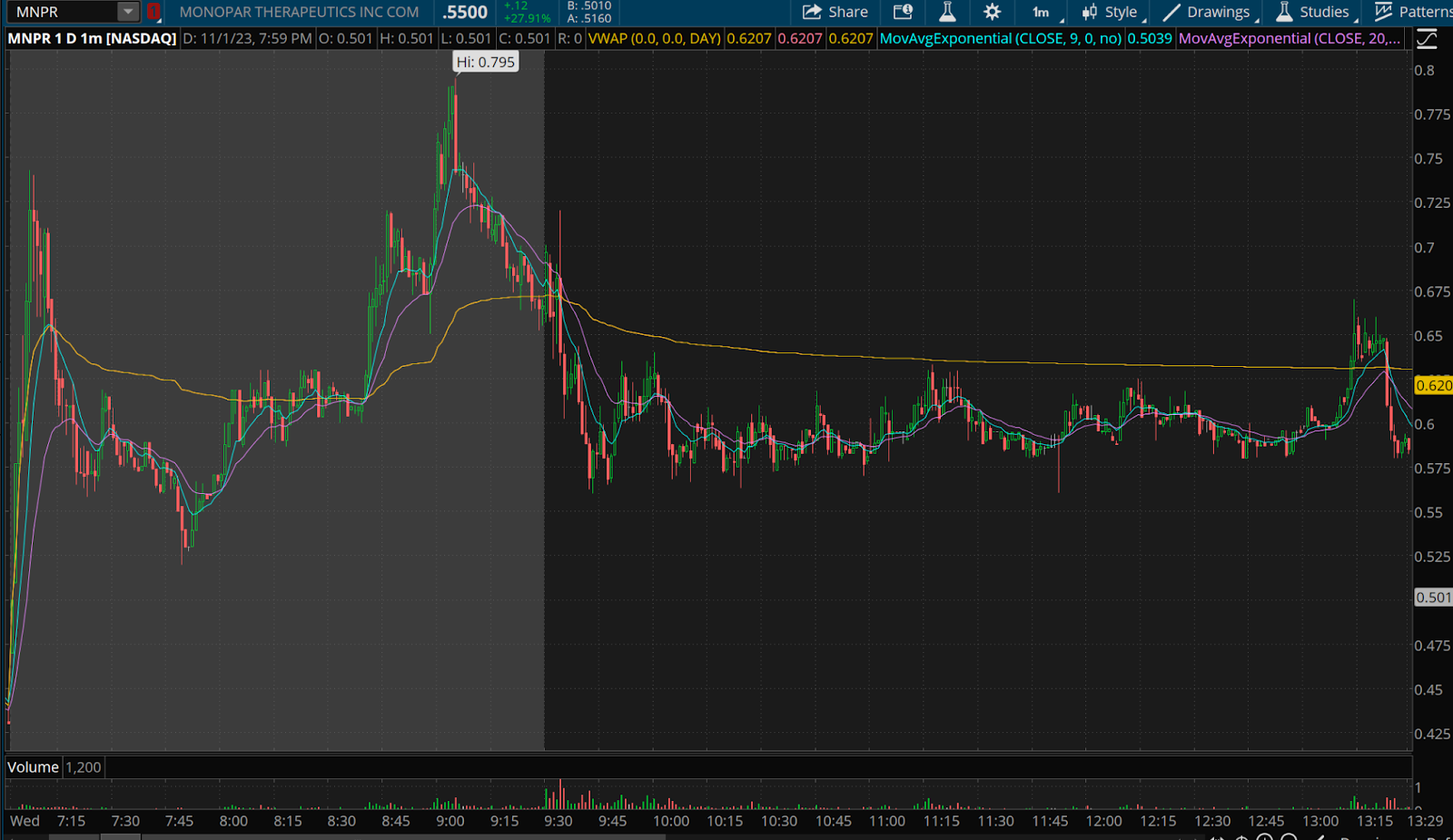Click the yellow VWAP value tag on price axis
The height and width of the screenshot is (840, 1453).
pyautogui.click(x=1433, y=385)
